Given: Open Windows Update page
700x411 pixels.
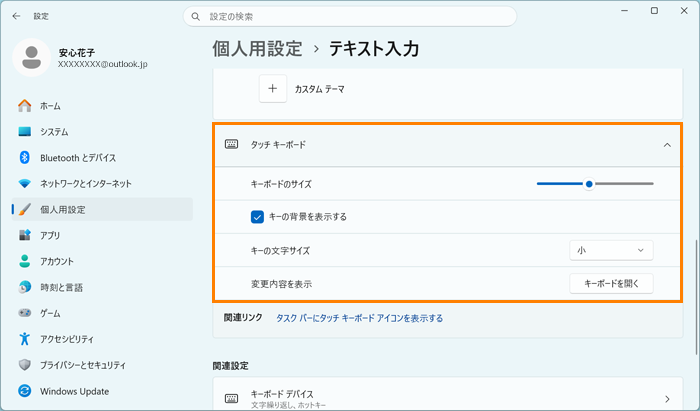Looking at the screenshot, I should [x=102, y=391].
